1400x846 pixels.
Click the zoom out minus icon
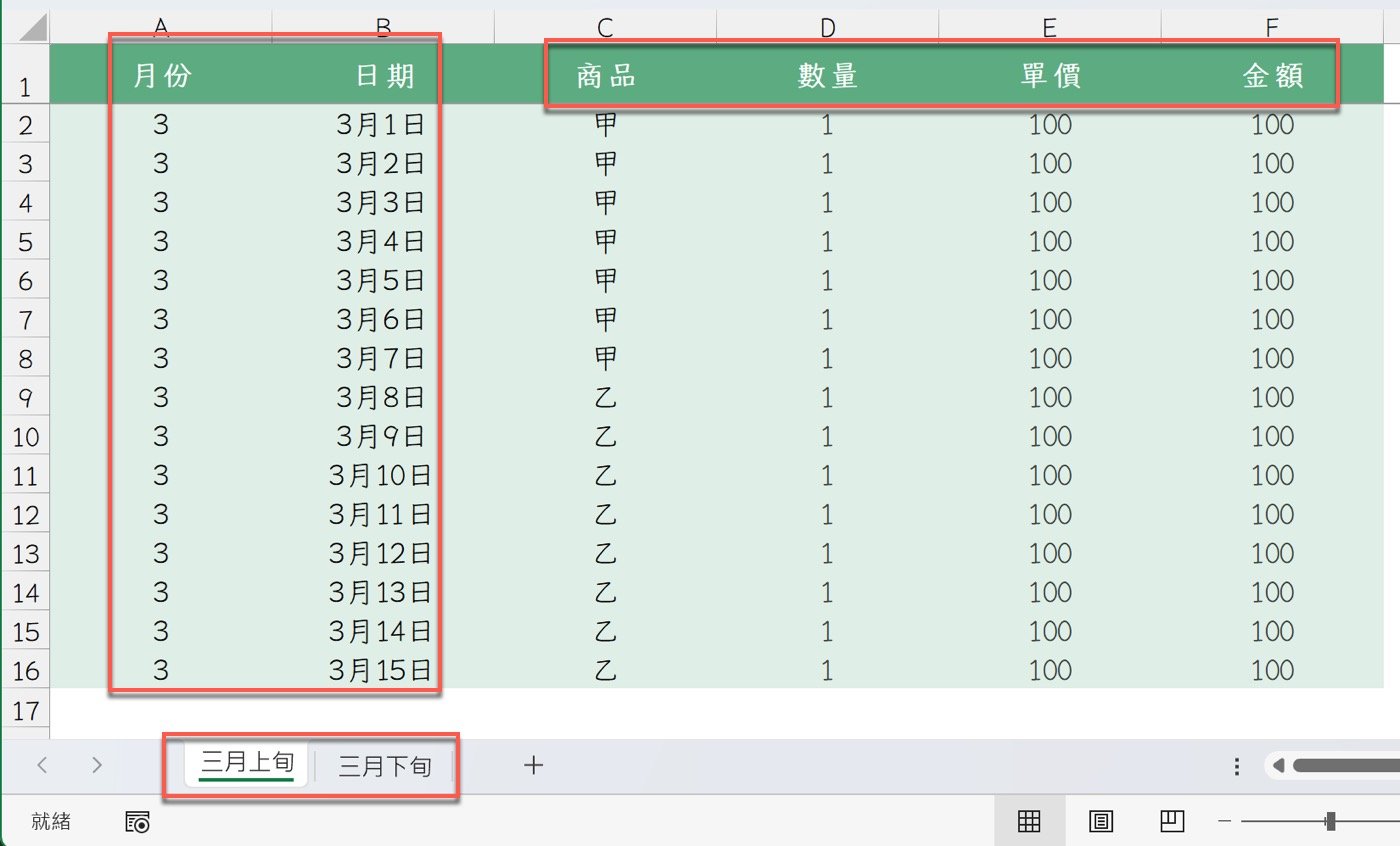coord(1225,822)
